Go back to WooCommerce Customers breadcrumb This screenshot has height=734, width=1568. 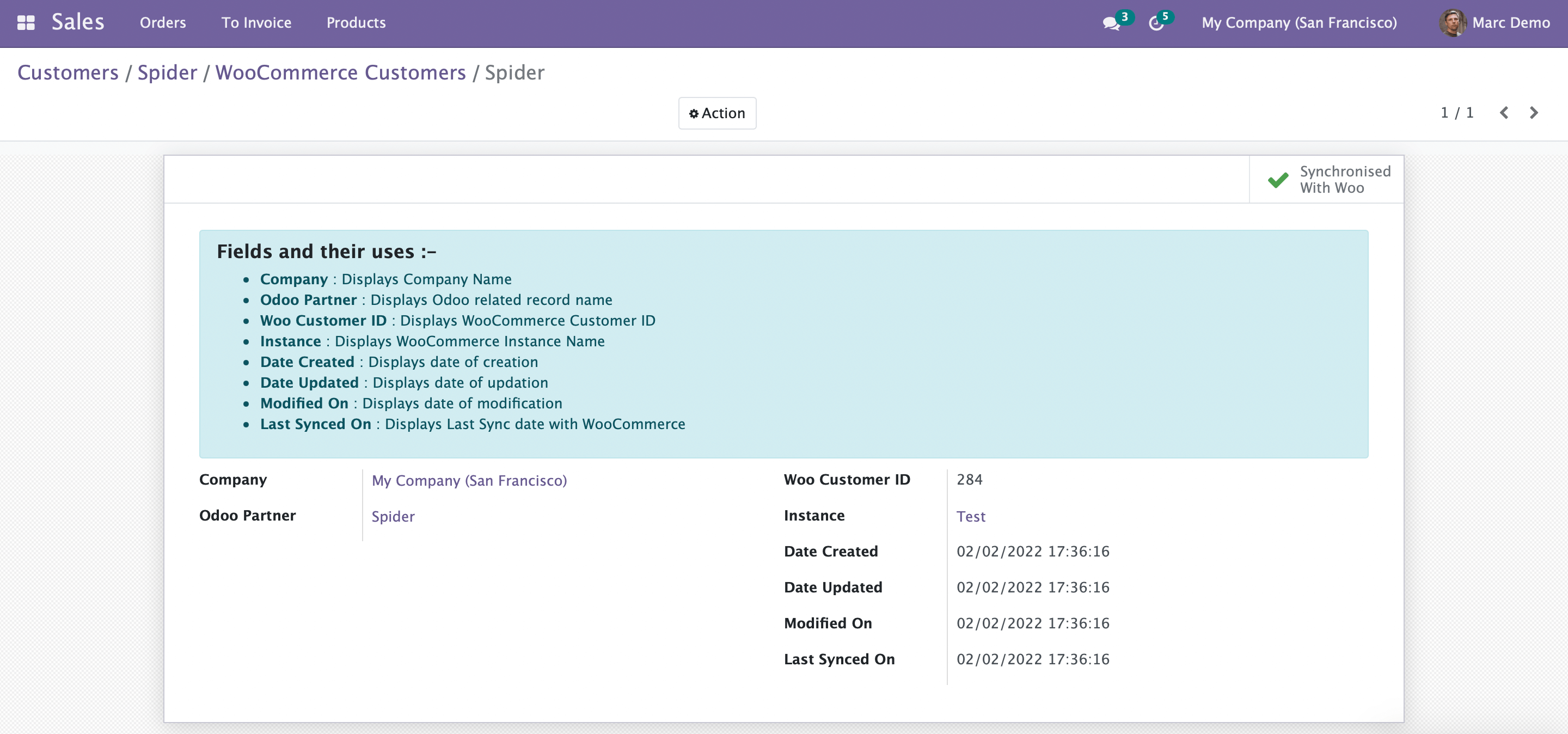[x=340, y=72]
